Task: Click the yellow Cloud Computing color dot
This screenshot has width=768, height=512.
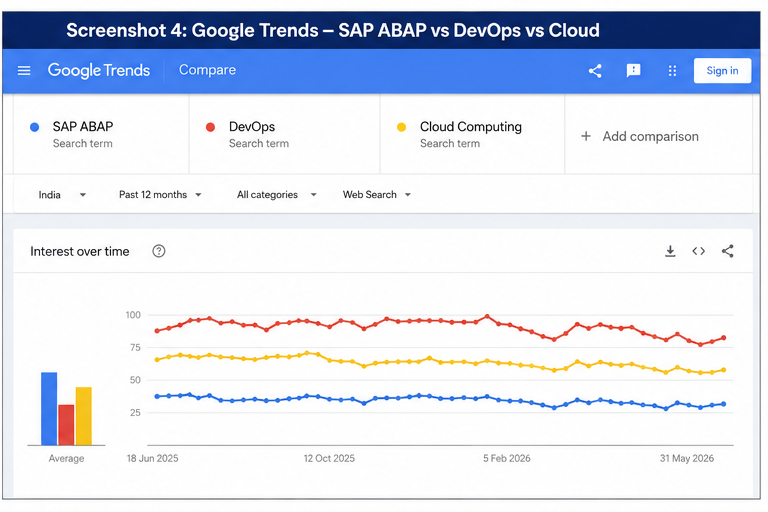Action: coord(401,127)
